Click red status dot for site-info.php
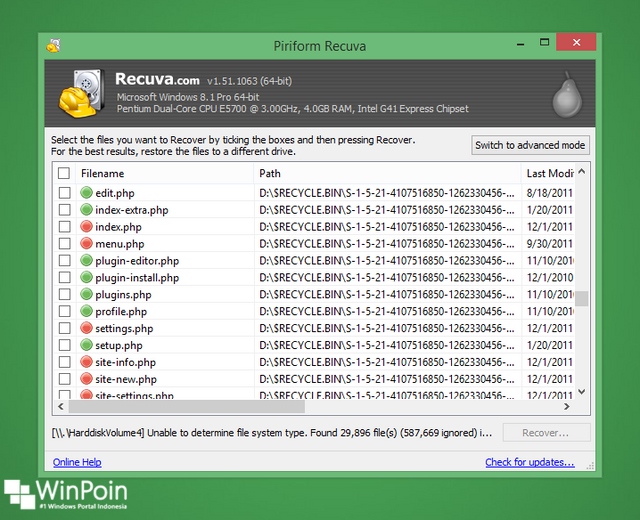 (x=86, y=362)
